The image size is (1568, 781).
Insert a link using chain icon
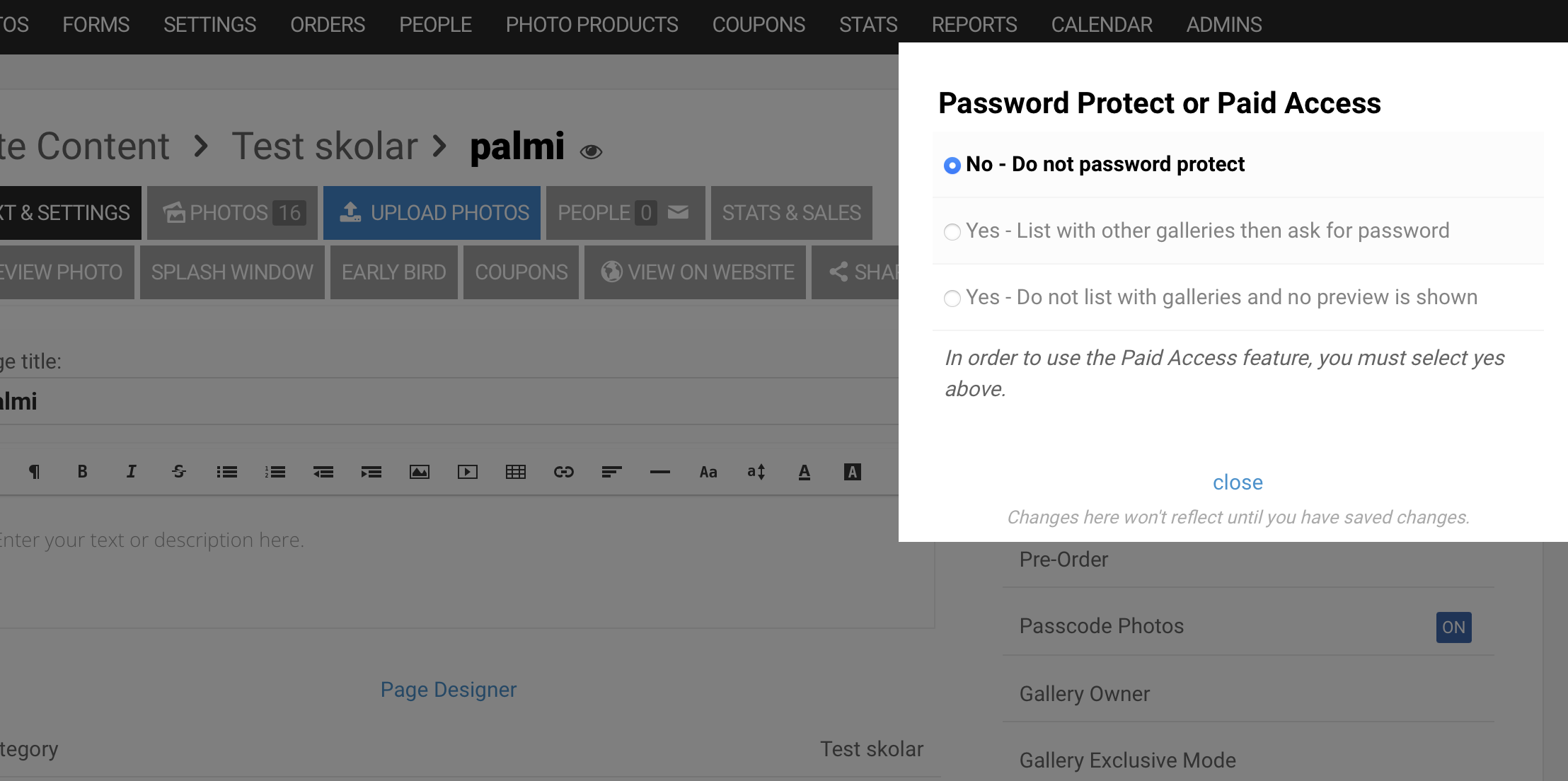click(564, 472)
